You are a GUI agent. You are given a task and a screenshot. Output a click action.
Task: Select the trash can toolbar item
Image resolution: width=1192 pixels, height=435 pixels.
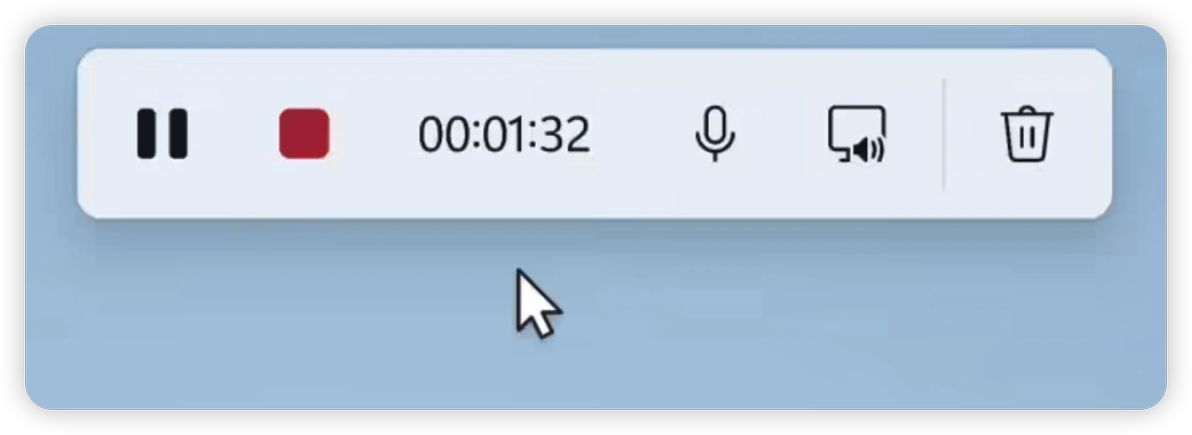click(x=1027, y=134)
